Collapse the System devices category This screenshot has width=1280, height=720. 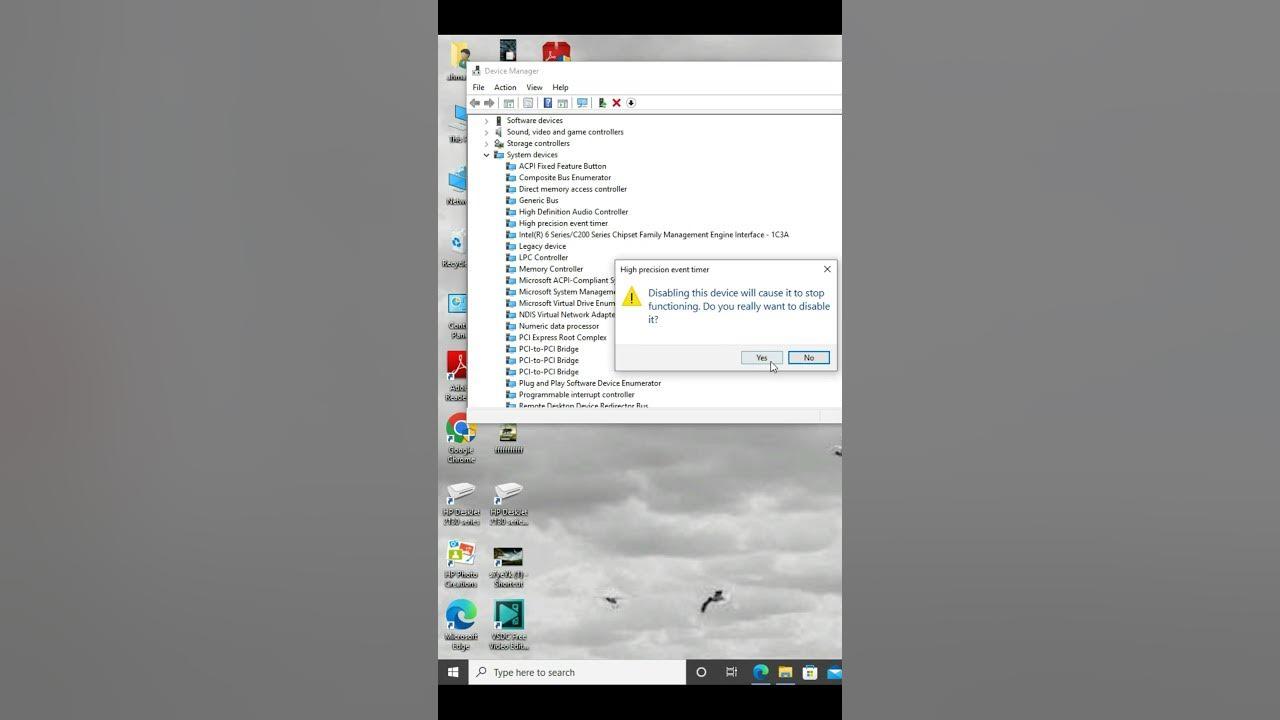[x=487, y=155]
